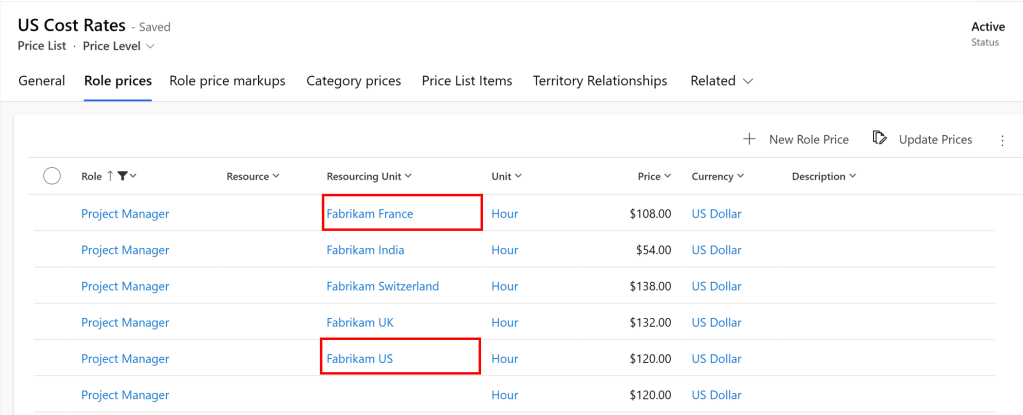The width and height of the screenshot is (1023, 415).
Task: Open the Fabrikam Switzerland link
Action: tap(382, 286)
